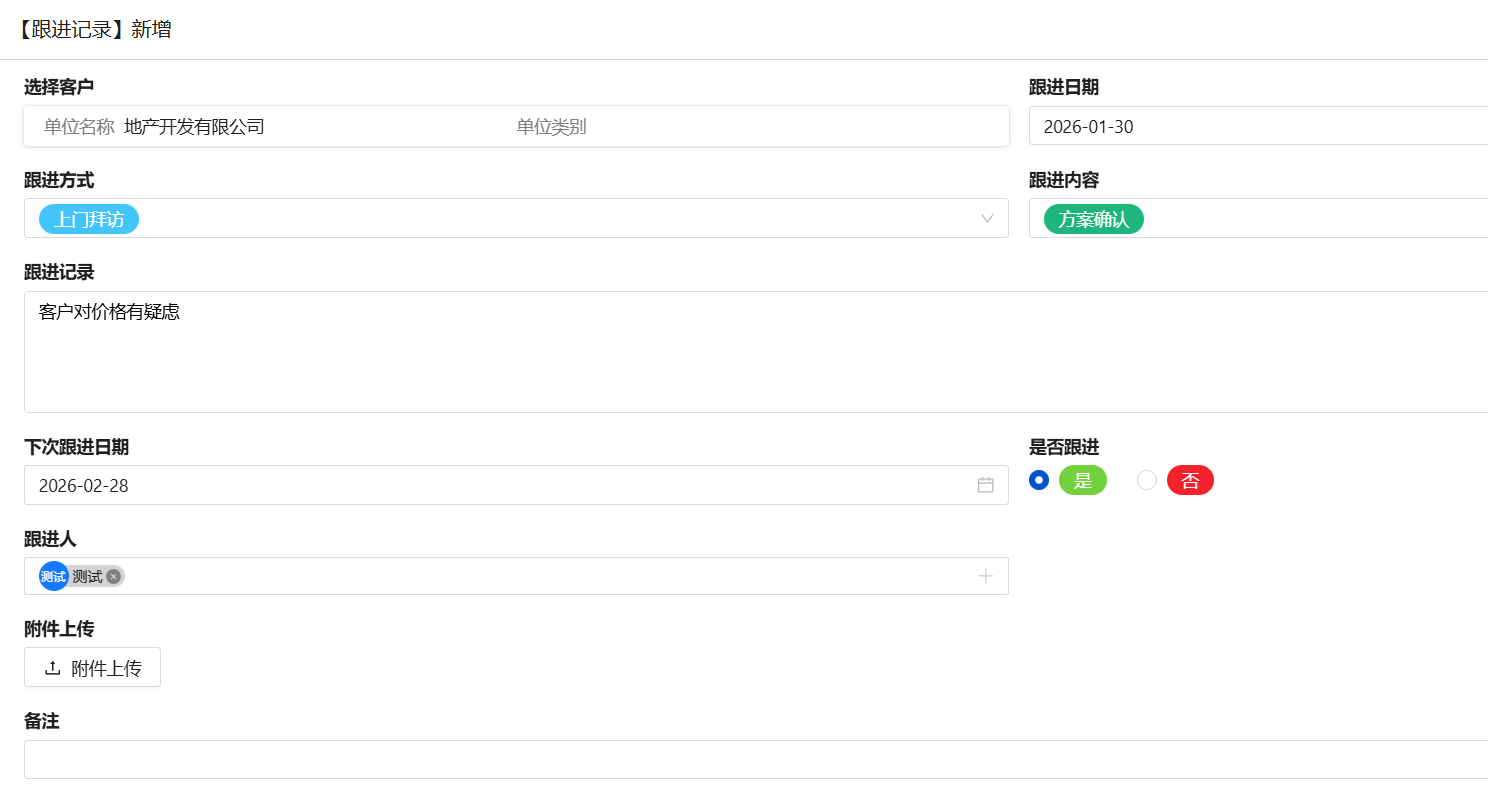
Task: Click the blue 测试 avatar circle
Action: [53, 577]
